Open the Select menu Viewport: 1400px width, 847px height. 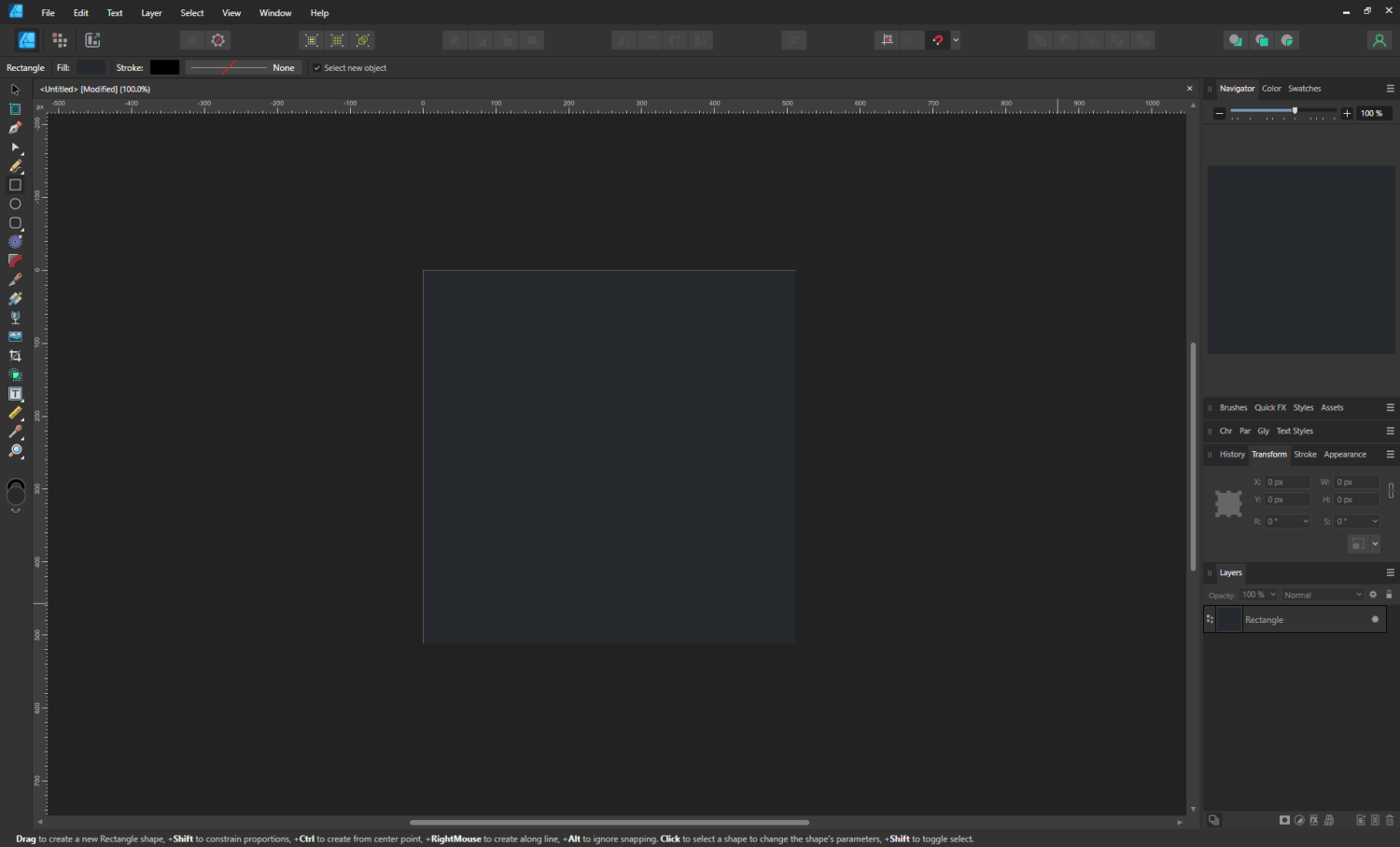[x=191, y=12]
